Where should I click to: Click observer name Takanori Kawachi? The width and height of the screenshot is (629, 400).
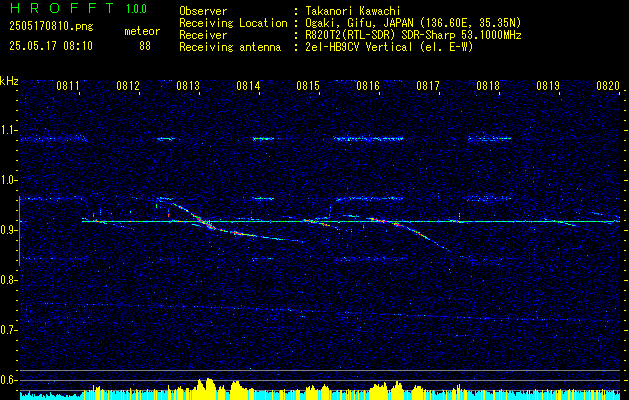353,11
